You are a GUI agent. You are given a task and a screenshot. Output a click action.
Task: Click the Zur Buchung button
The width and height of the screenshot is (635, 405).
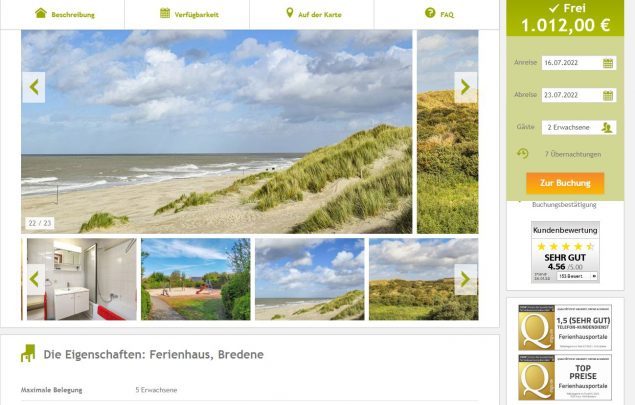click(x=565, y=183)
